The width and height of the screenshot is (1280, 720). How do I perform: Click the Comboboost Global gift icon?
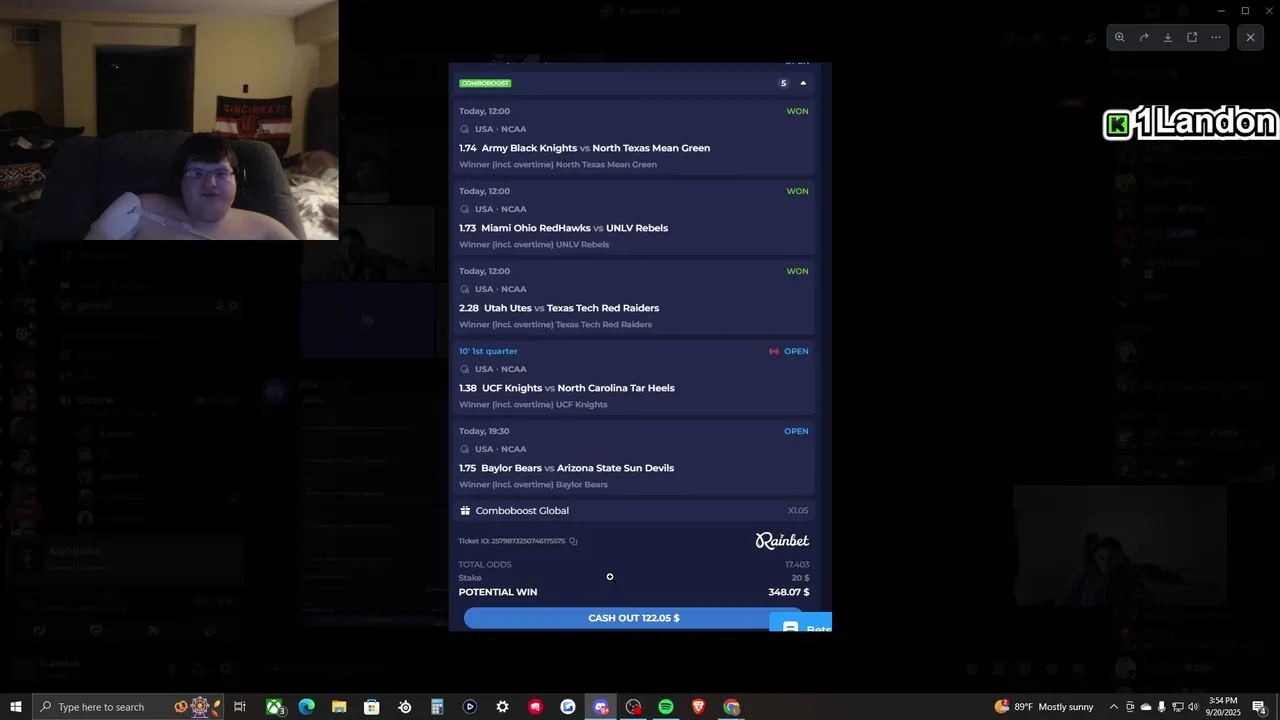coord(465,510)
